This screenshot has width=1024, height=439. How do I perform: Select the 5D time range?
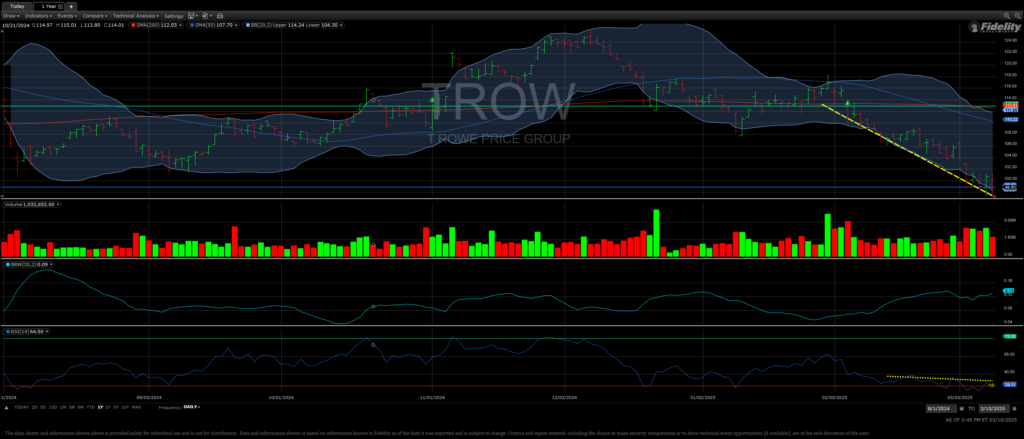pos(43,407)
